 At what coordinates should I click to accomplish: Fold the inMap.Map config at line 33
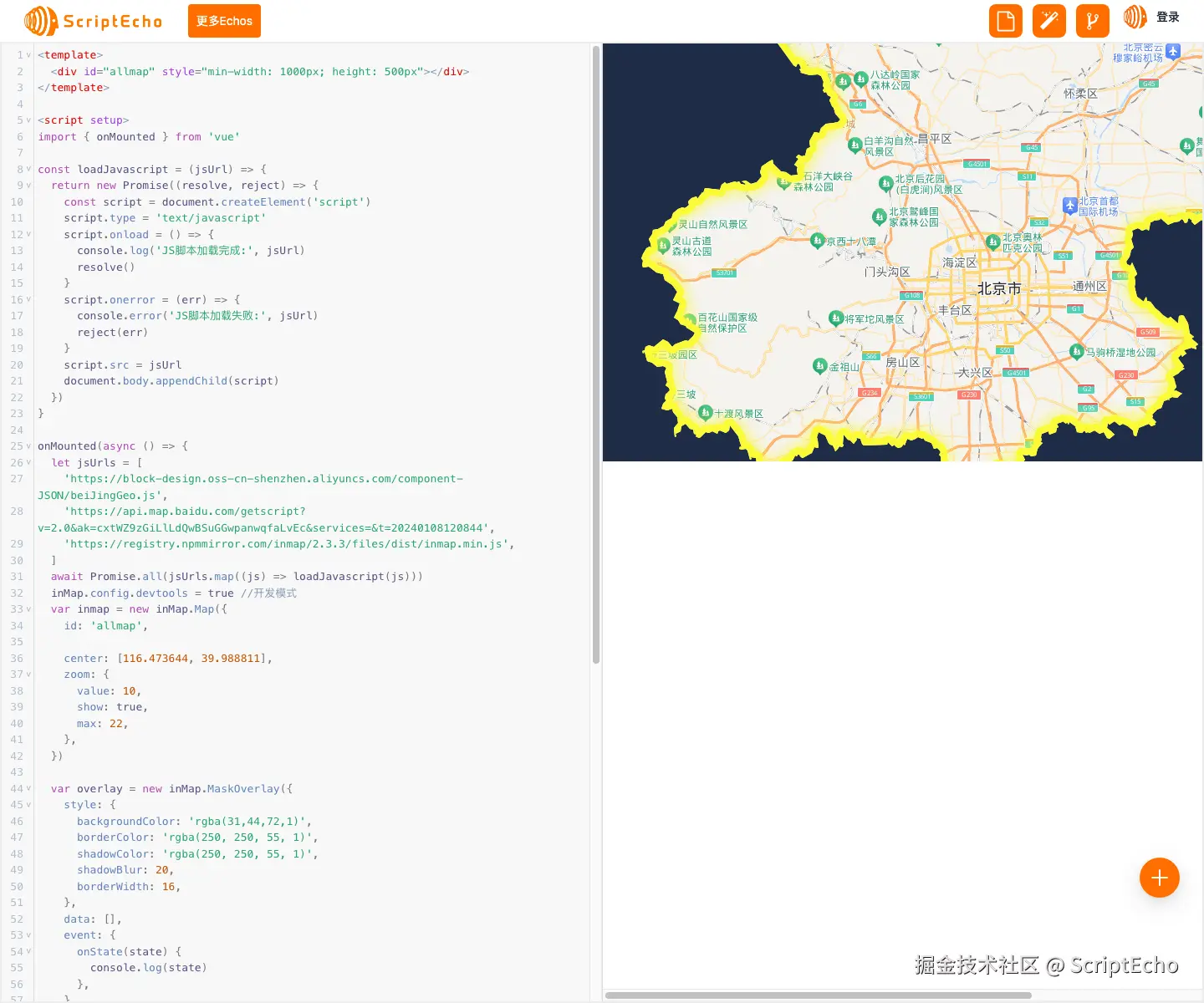click(28, 609)
